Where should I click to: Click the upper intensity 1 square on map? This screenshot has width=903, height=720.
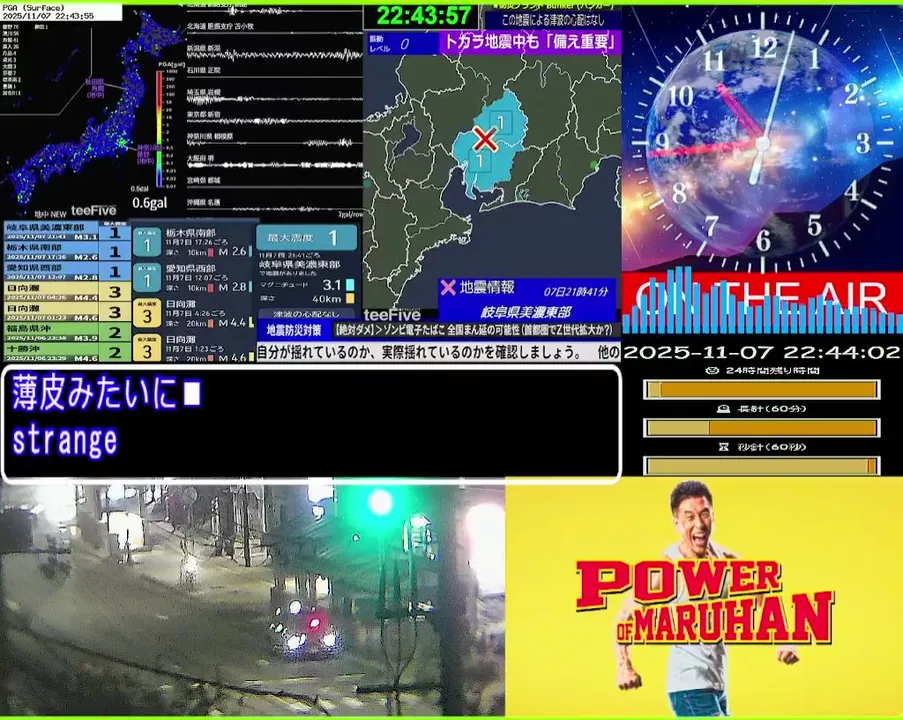501,123
